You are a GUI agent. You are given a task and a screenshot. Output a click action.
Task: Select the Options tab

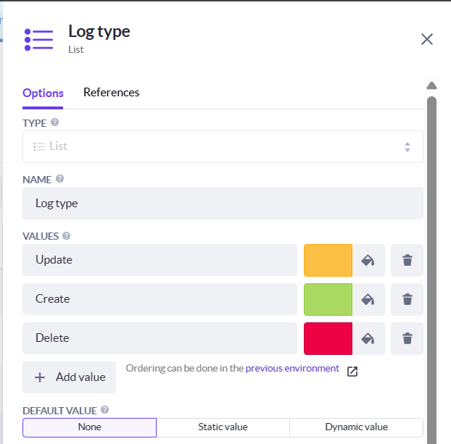[x=43, y=93]
